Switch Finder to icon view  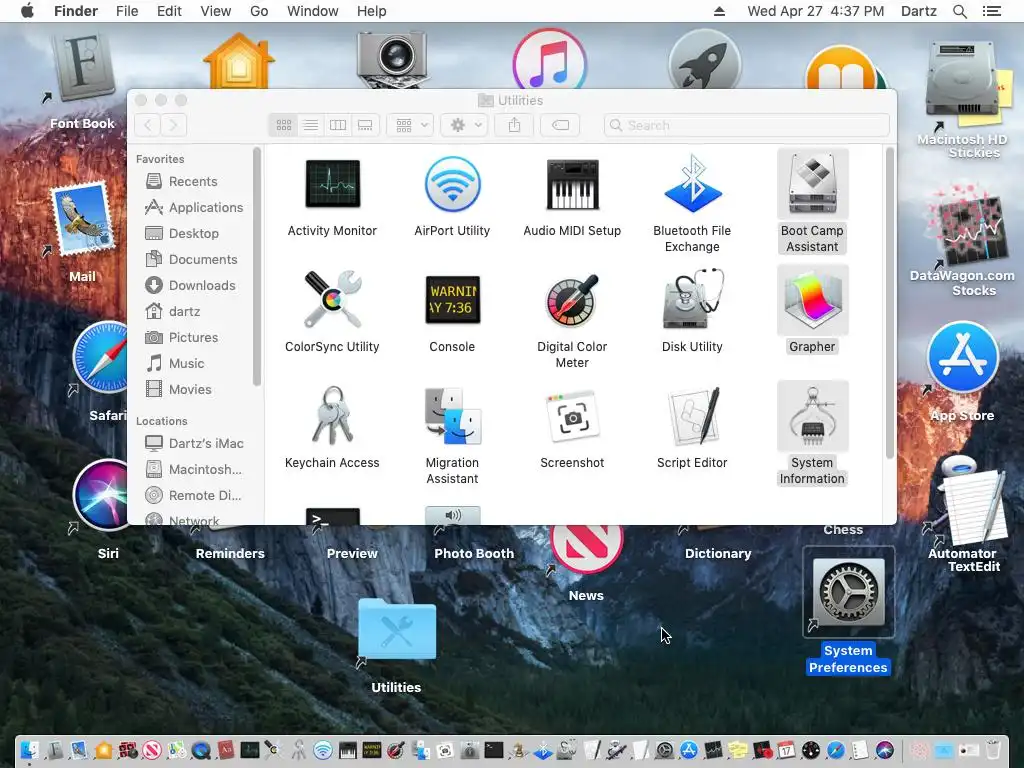(x=283, y=125)
